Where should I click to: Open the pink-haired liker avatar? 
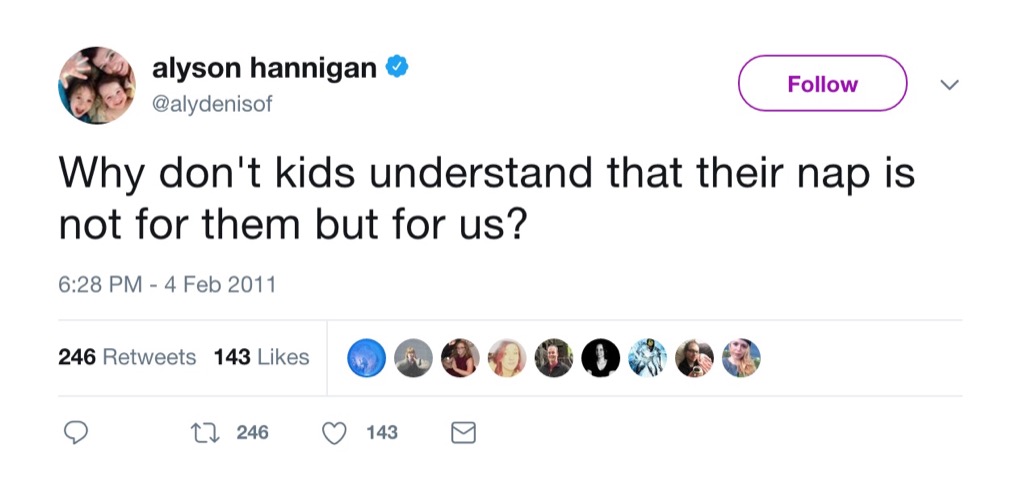click(x=506, y=358)
